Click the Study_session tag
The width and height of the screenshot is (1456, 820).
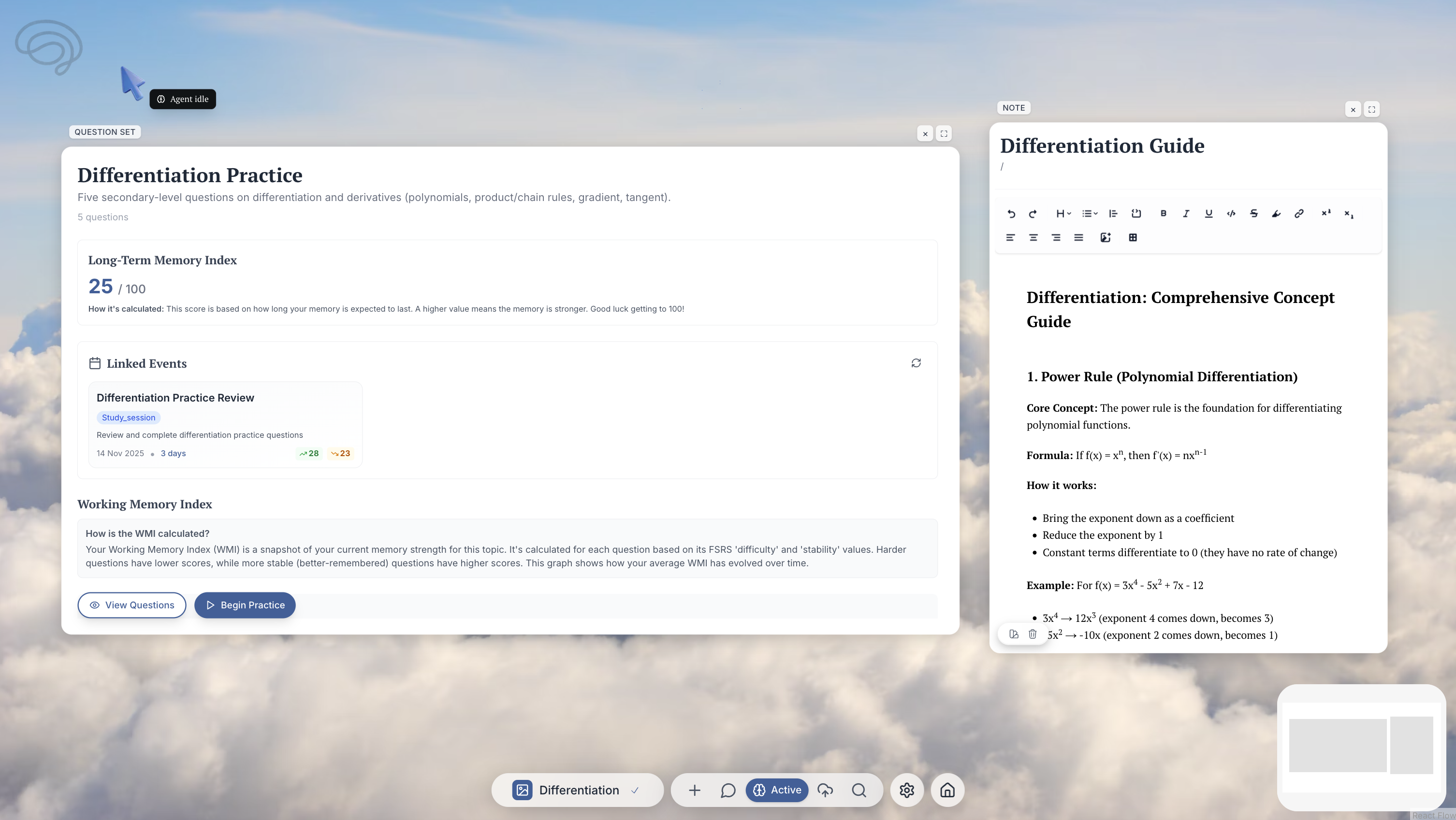tap(128, 417)
